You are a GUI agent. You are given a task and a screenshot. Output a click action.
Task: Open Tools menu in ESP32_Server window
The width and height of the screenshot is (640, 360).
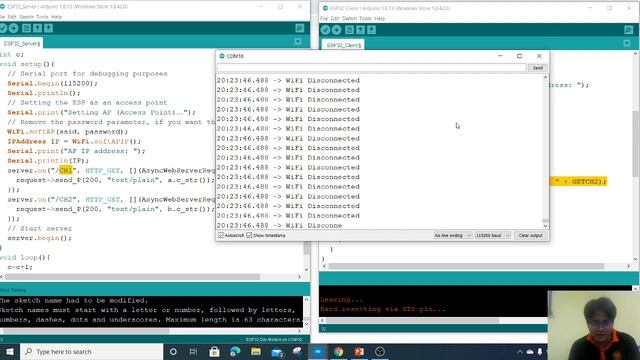click(42, 17)
